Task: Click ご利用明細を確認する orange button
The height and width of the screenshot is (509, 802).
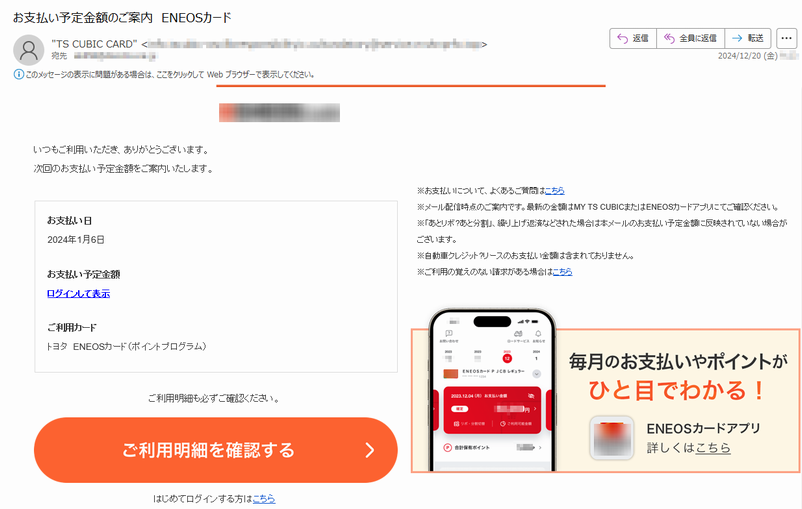Action: [x=215, y=450]
